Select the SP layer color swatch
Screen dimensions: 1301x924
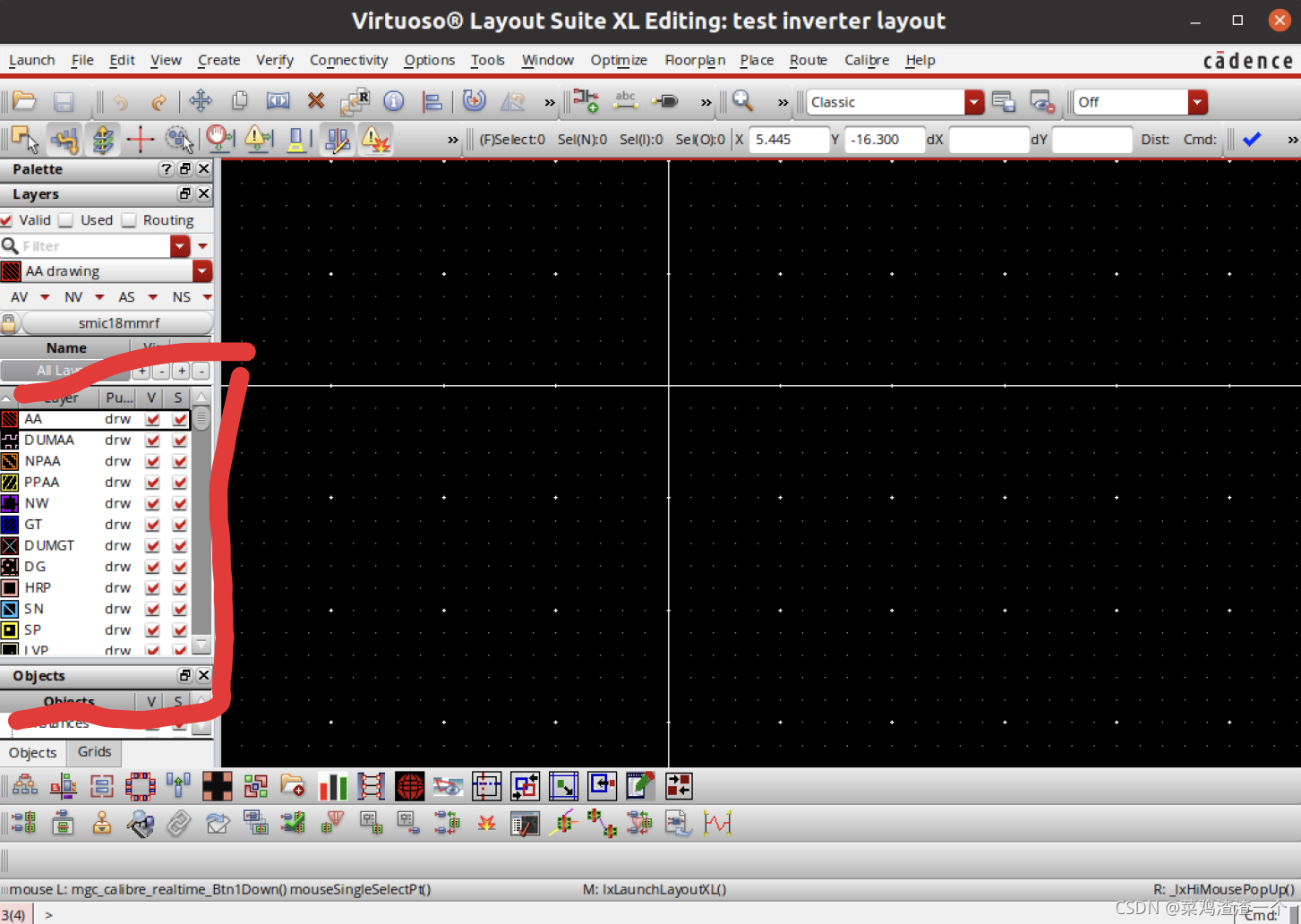tap(10, 629)
